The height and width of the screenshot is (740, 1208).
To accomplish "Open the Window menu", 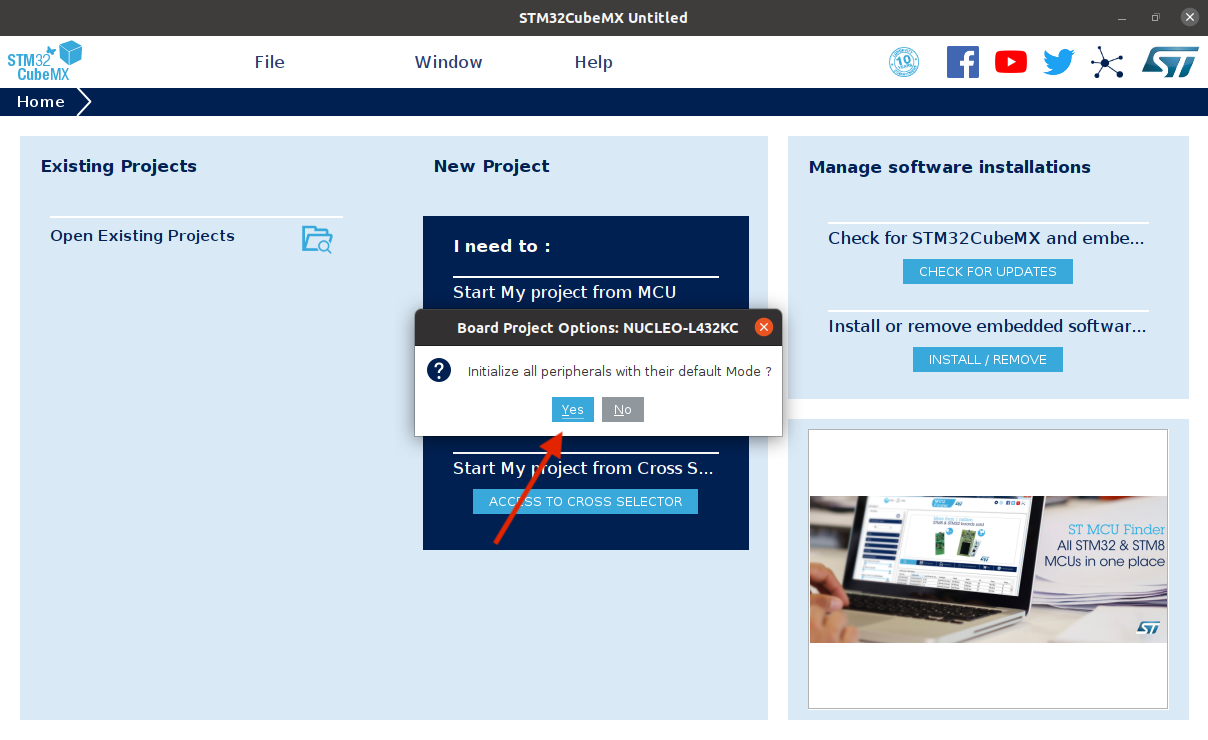I will [x=448, y=62].
